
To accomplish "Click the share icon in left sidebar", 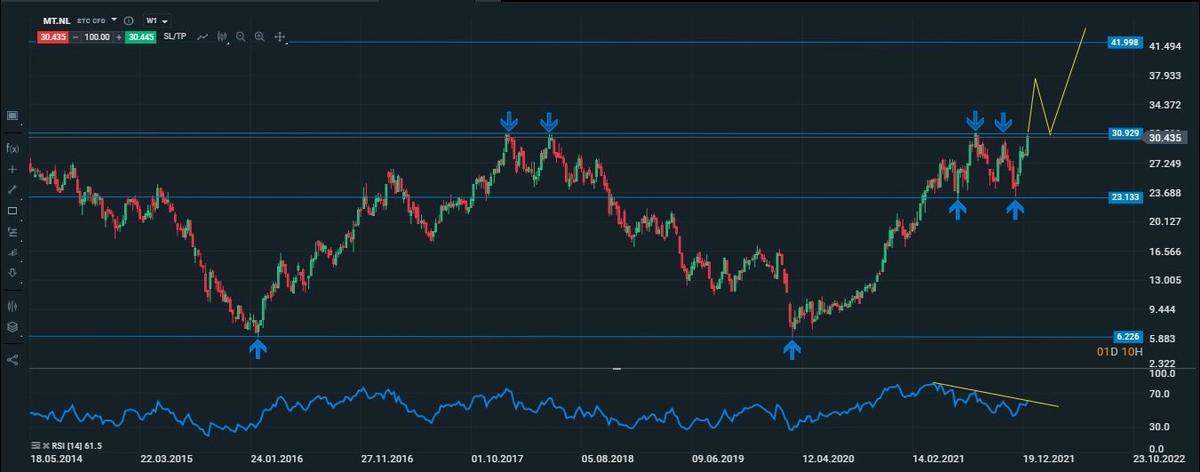I will (13, 359).
